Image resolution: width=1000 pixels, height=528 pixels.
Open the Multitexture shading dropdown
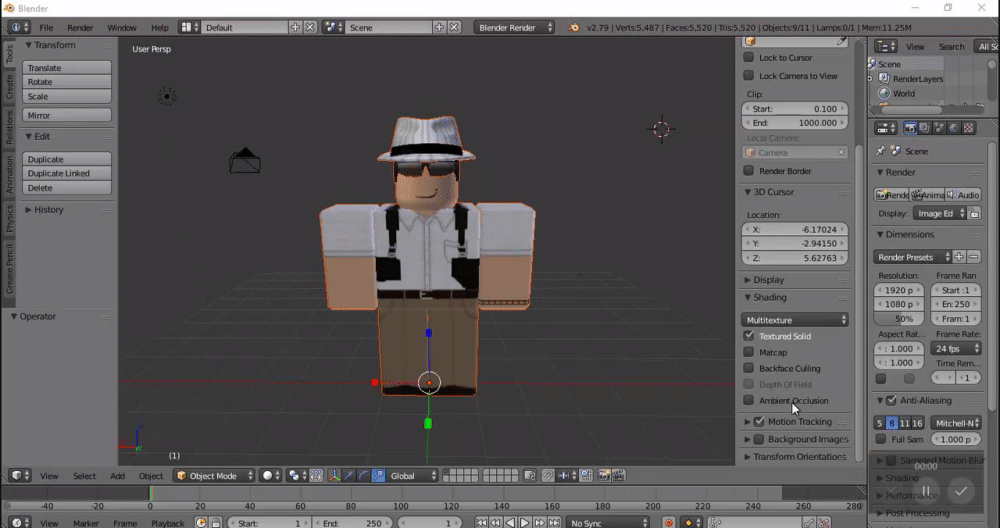tap(795, 320)
